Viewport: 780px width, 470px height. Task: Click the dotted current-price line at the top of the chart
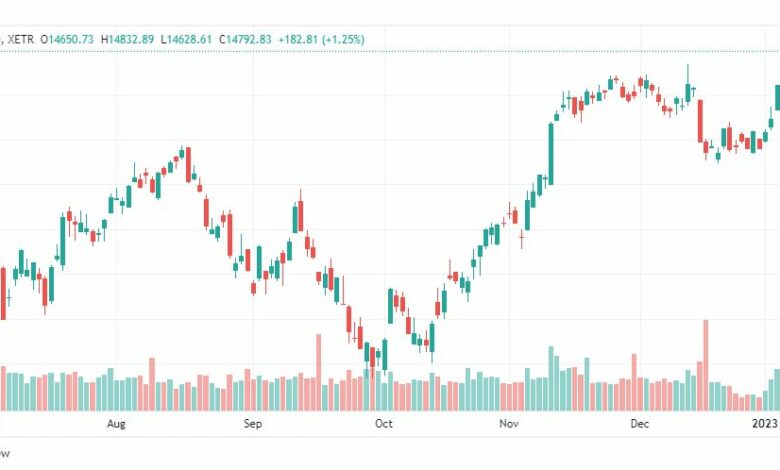[390, 51]
